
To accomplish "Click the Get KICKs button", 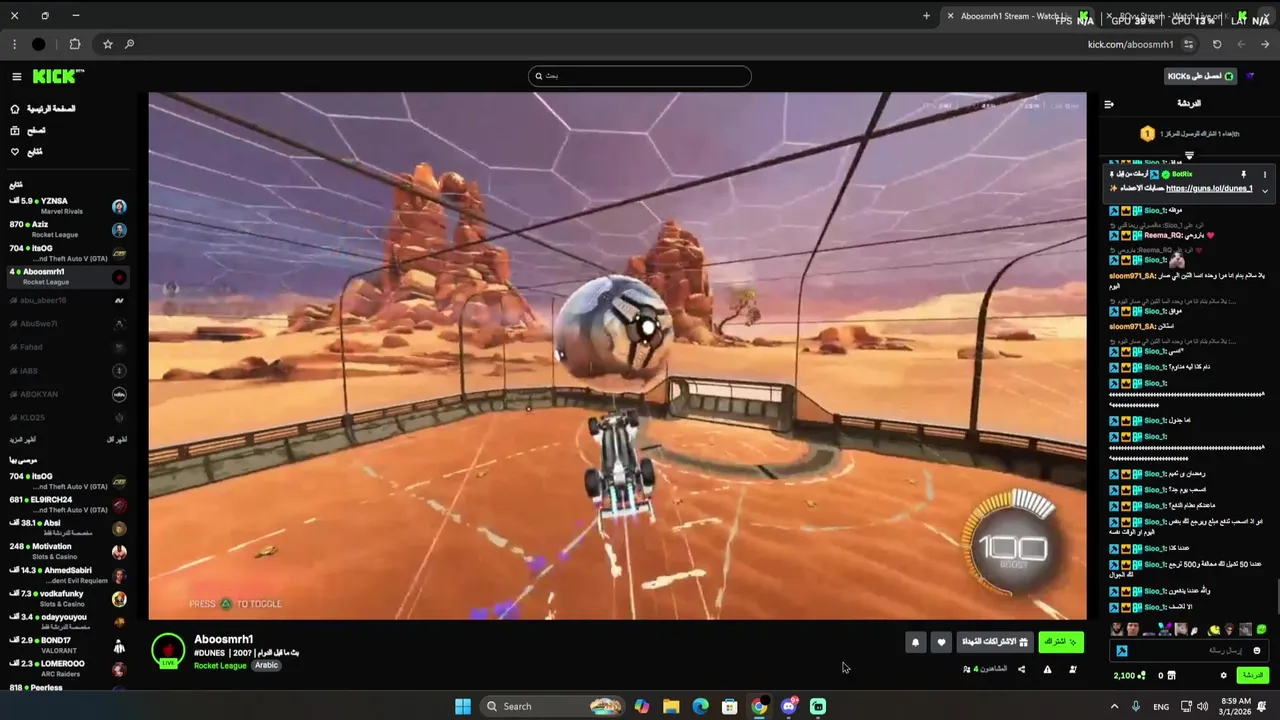I will tap(1201, 76).
